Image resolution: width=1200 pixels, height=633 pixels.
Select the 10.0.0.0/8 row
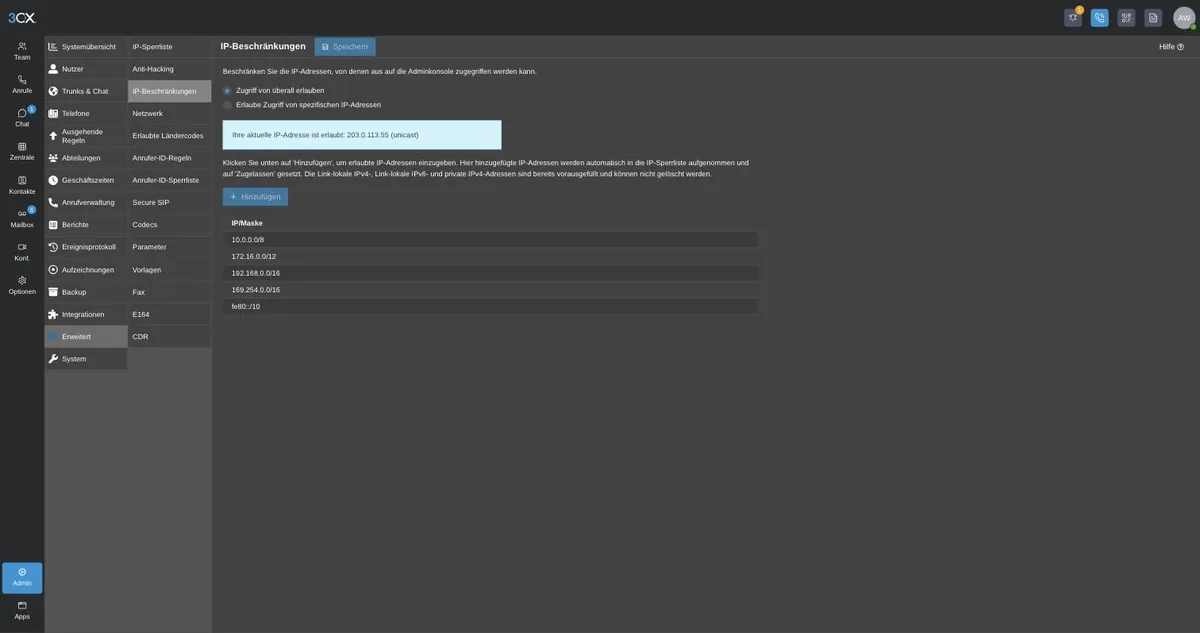pyautogui.click(x=490, y=240)
